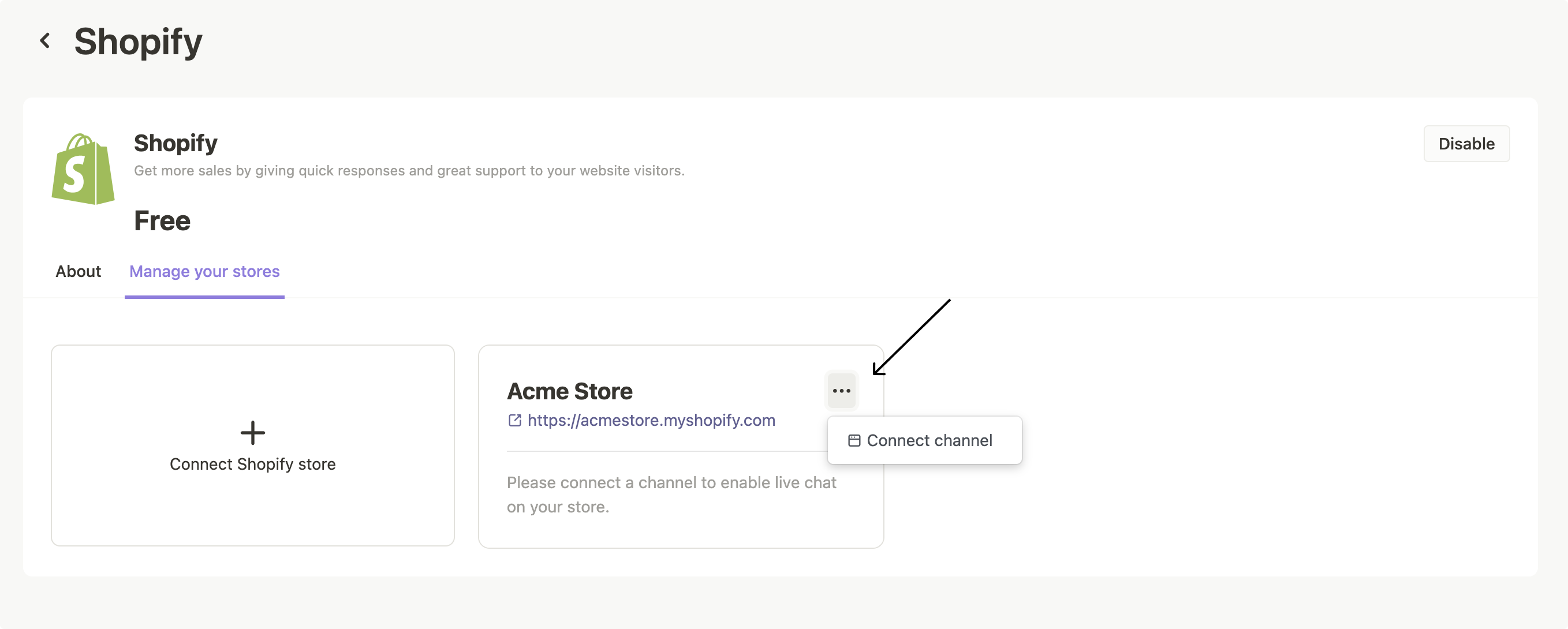The image size is (1568, 629).
Task: Click the purple tab underline indicator
Action: point(204,297)
